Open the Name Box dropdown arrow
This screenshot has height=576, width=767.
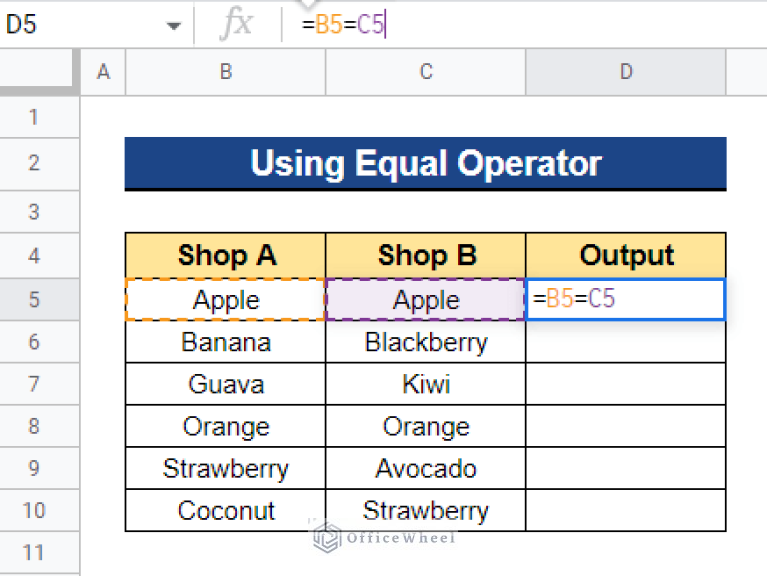point(173,25)
